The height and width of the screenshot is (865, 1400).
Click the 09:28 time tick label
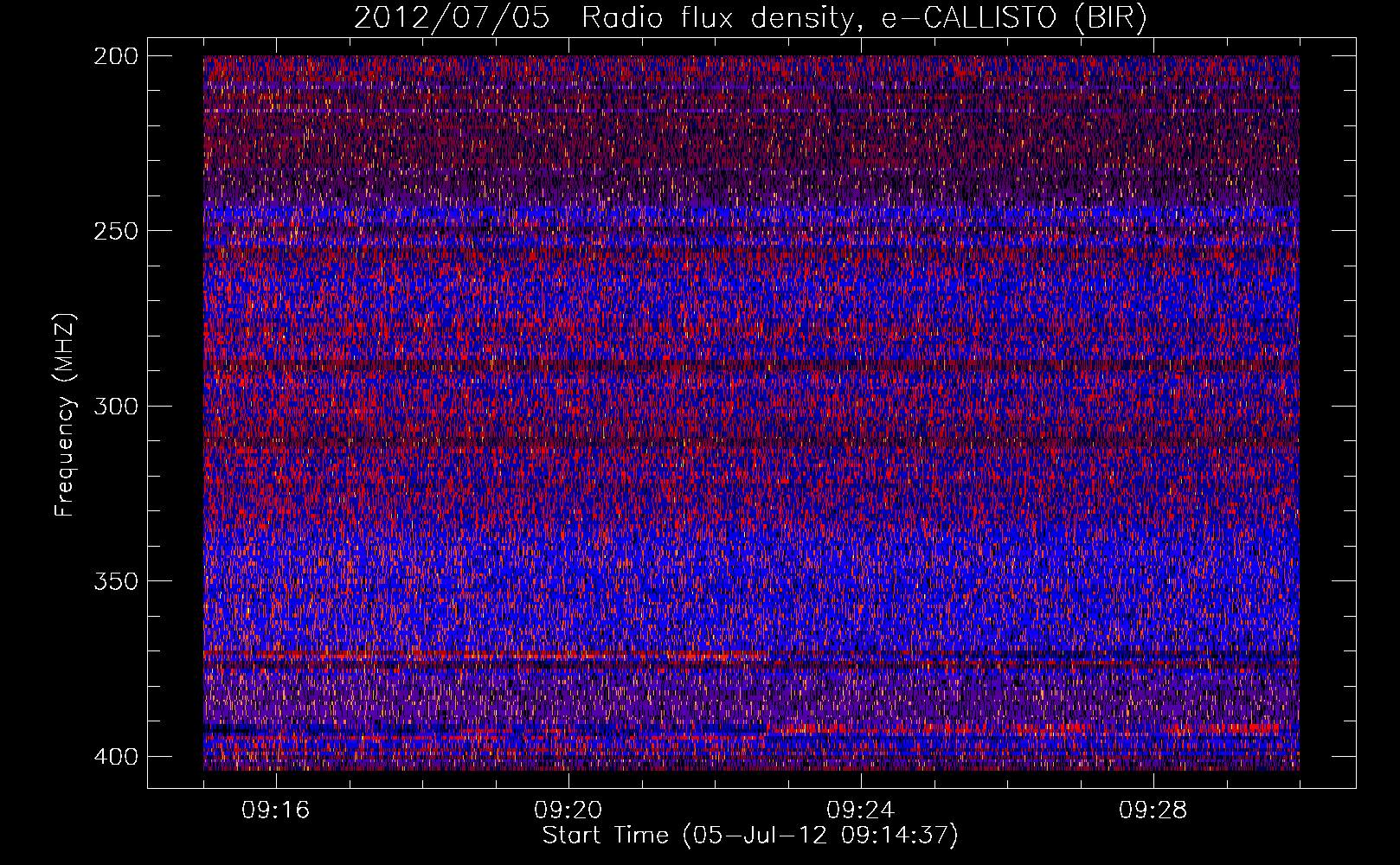(1153, 811)
